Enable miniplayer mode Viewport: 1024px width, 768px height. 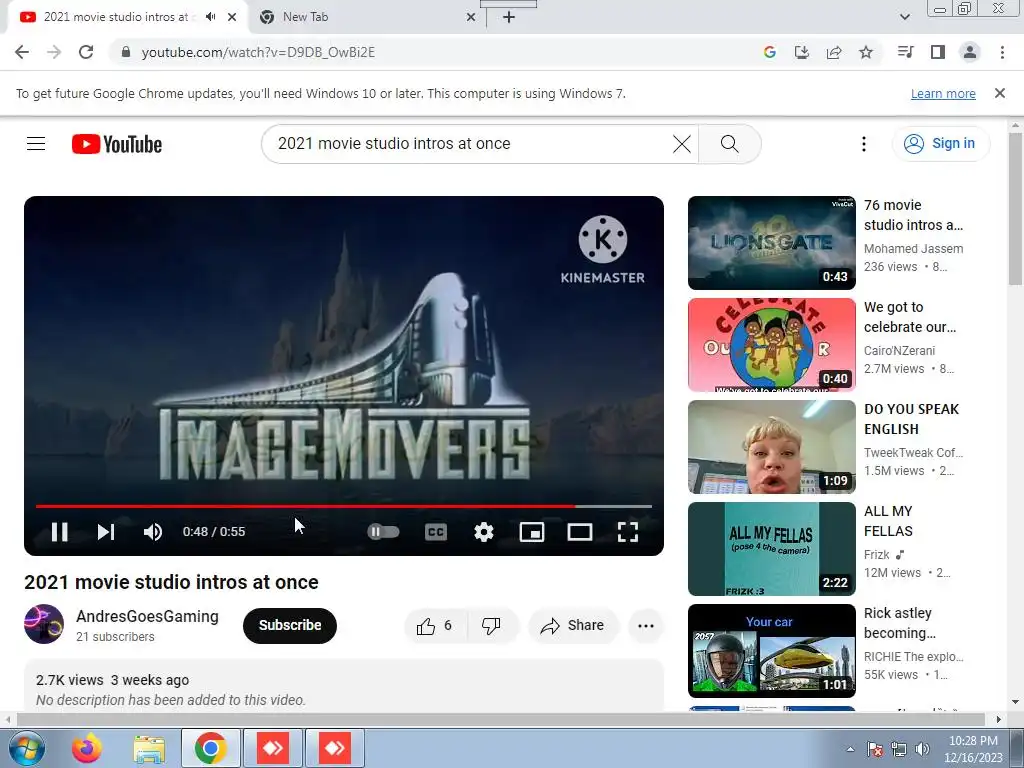532,532
